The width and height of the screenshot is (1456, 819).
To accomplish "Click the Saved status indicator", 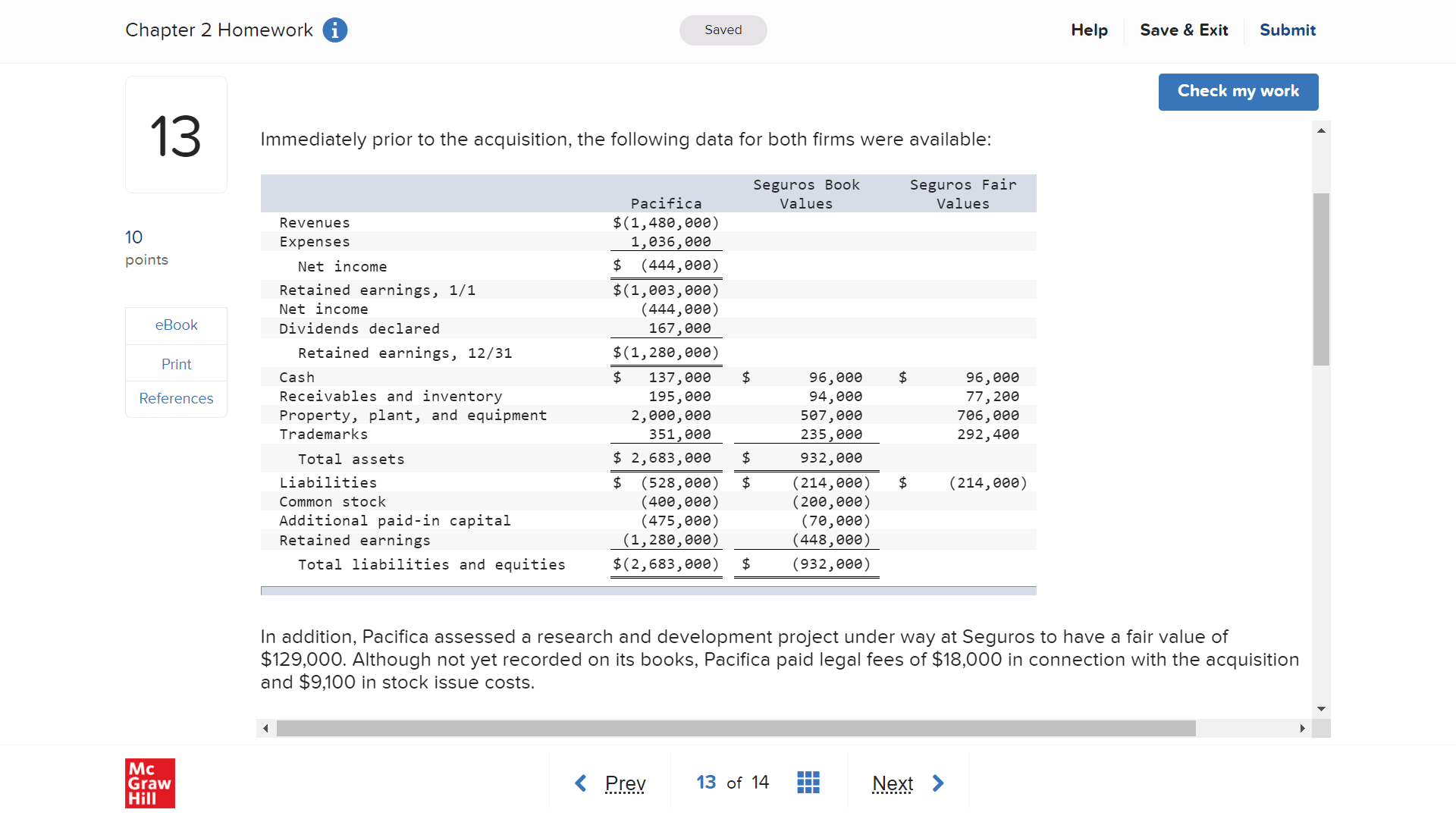I will [x=723, y=30].
